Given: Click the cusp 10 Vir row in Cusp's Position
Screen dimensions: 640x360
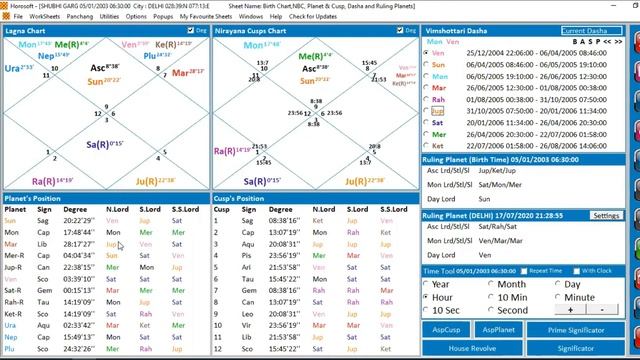Looking at the screenshot, I should tap(315, 325).
